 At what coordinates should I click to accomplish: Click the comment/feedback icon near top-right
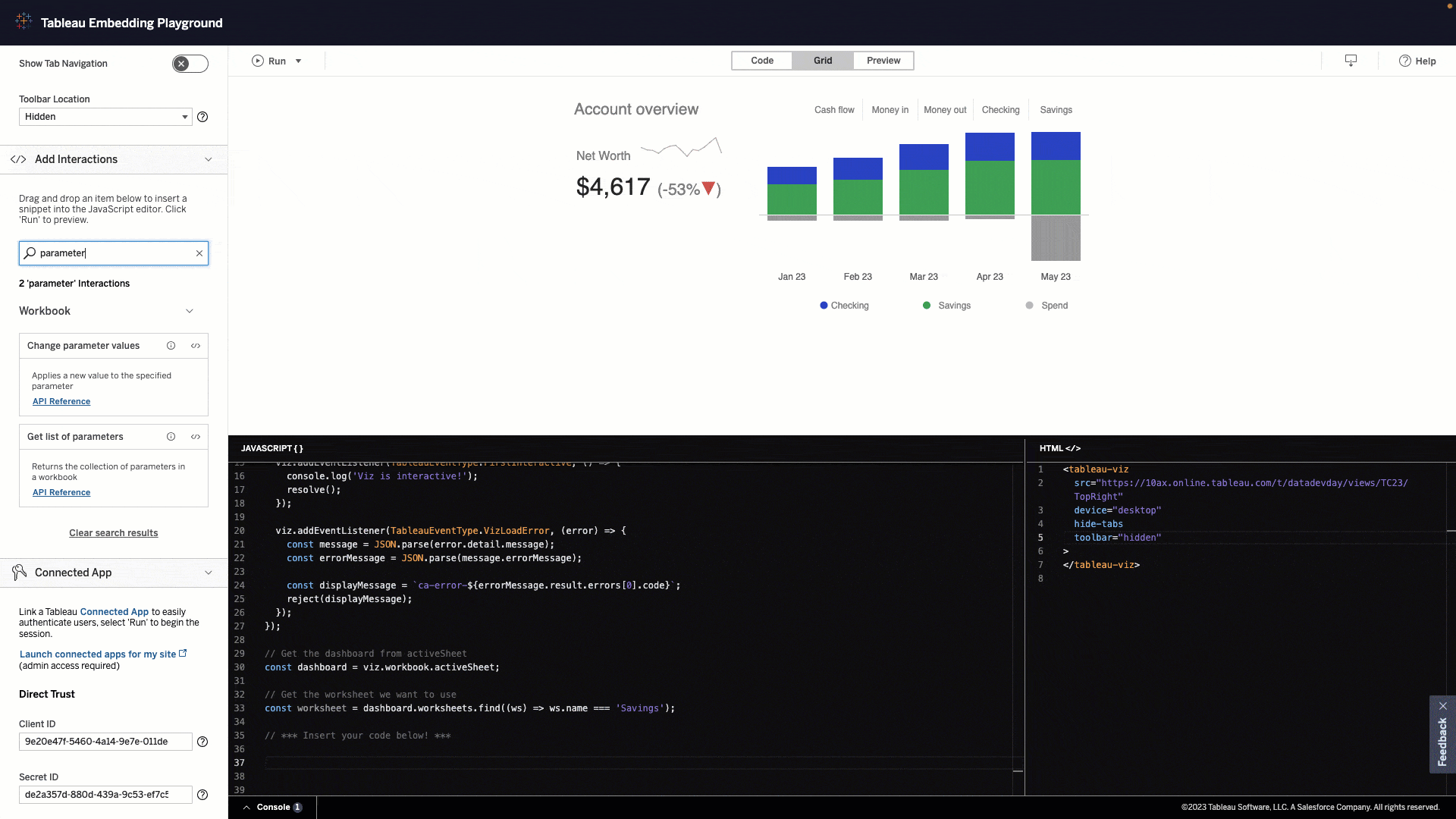(x=1351, y=61)
